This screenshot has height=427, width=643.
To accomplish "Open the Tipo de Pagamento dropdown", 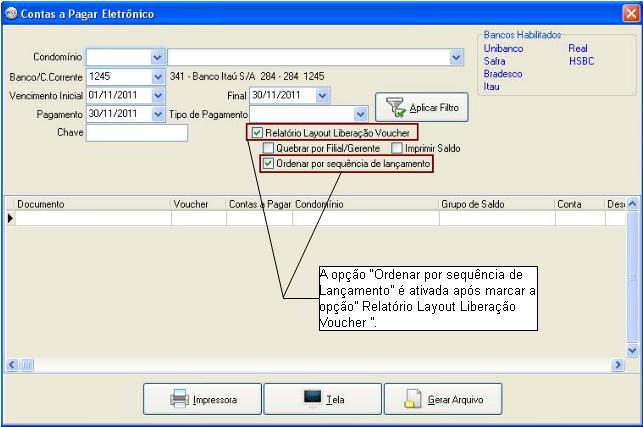I will point(361,115).
